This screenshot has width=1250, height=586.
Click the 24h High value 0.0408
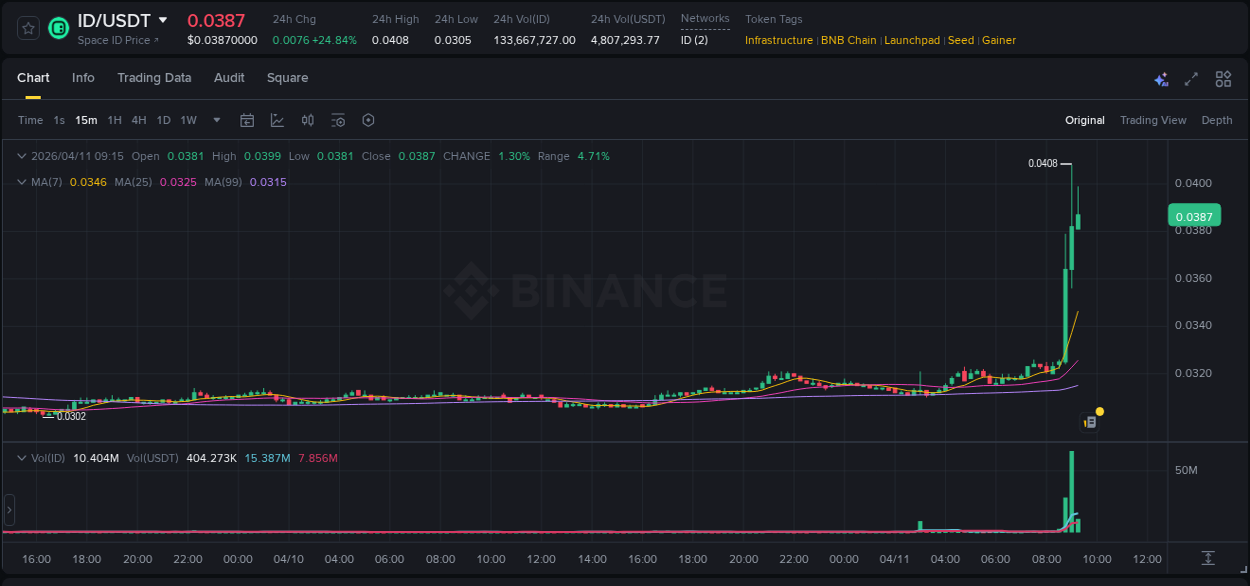click(x=390, y=40)
